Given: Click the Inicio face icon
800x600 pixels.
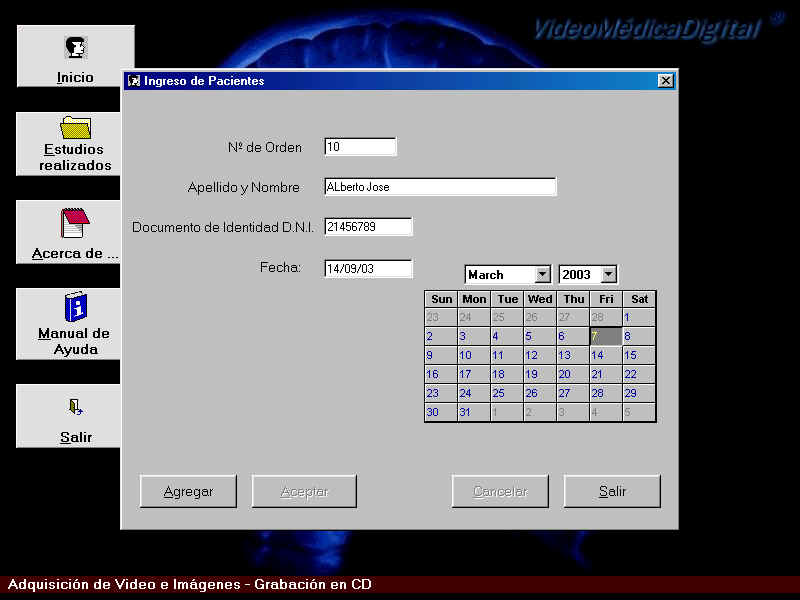Looking at the screenshot, I should [x=75, y=48].
